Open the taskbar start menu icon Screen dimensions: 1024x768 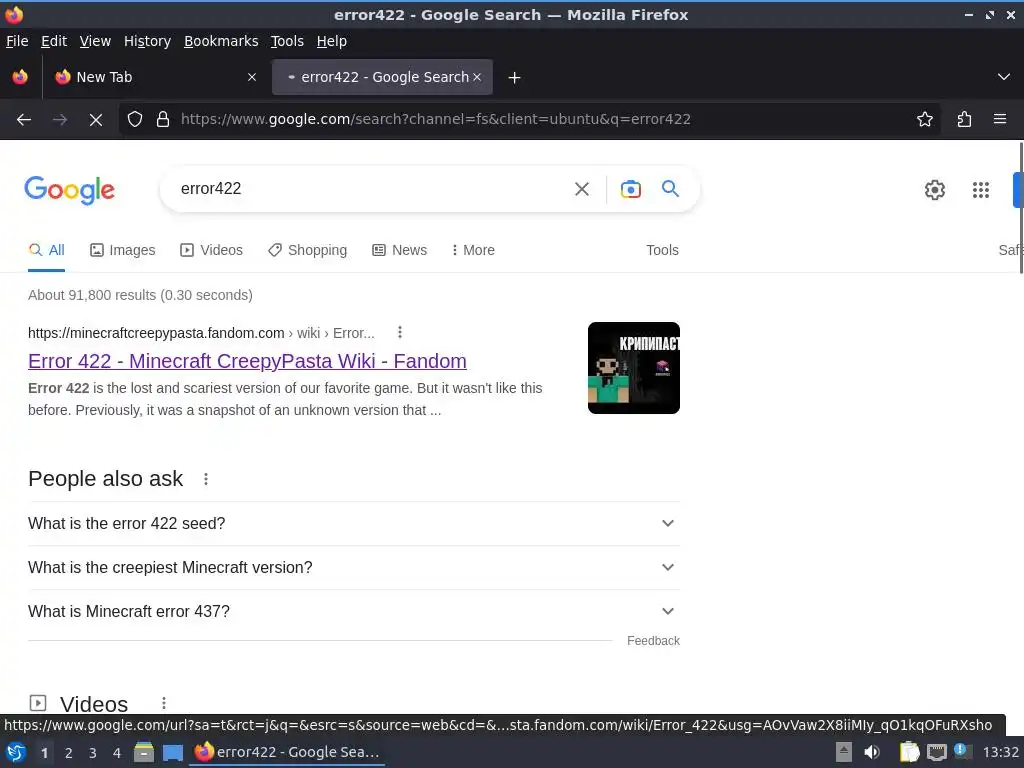16,753
